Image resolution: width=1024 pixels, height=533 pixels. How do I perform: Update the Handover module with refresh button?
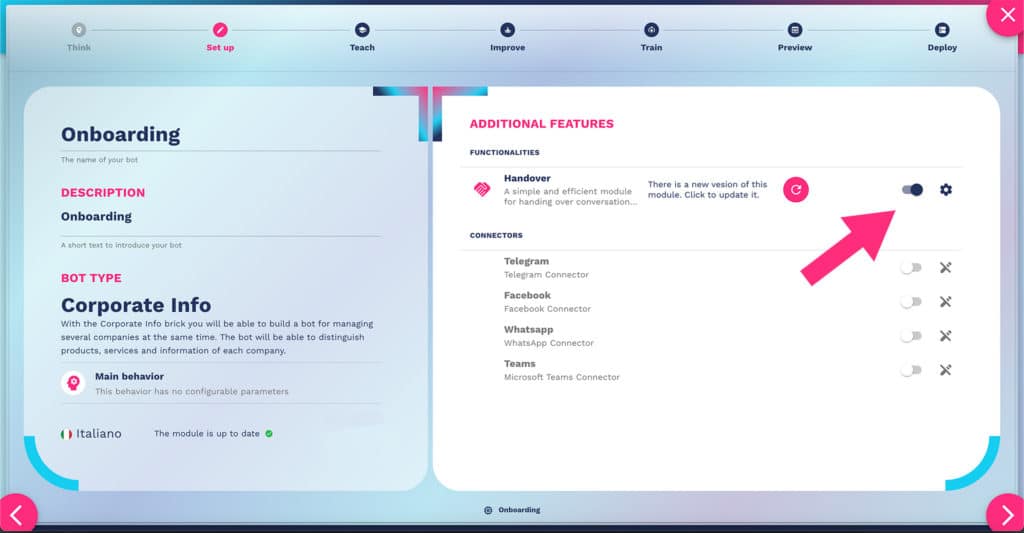(795, 189)
